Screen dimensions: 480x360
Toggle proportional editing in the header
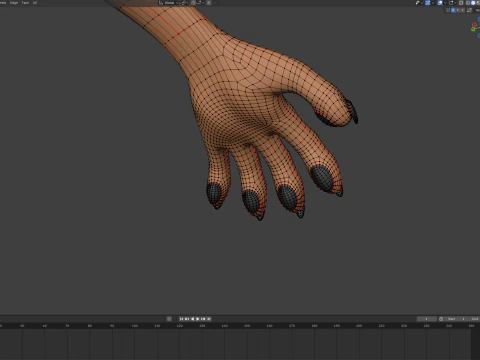click(x=209, y=3)
